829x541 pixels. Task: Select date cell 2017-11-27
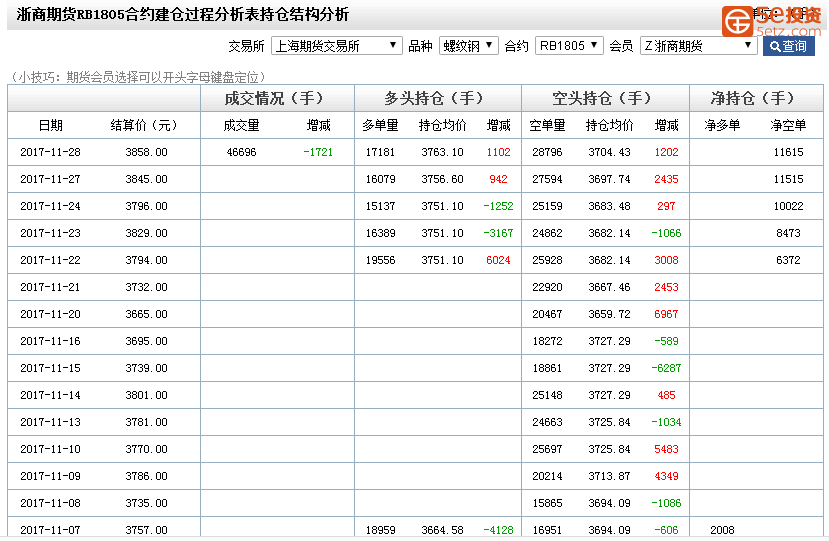point(51,179)
